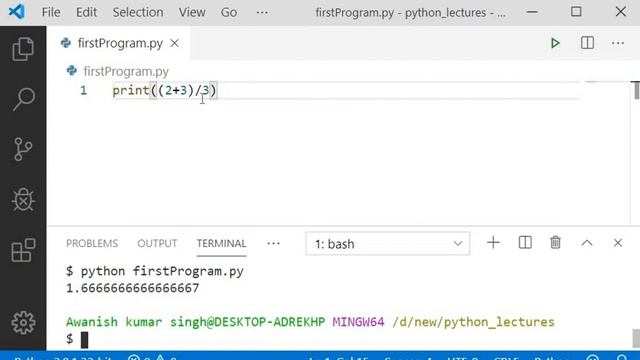This screenshot has height=360, width=640.
Task: Close the terminal panel
Action: pos(618,243)
